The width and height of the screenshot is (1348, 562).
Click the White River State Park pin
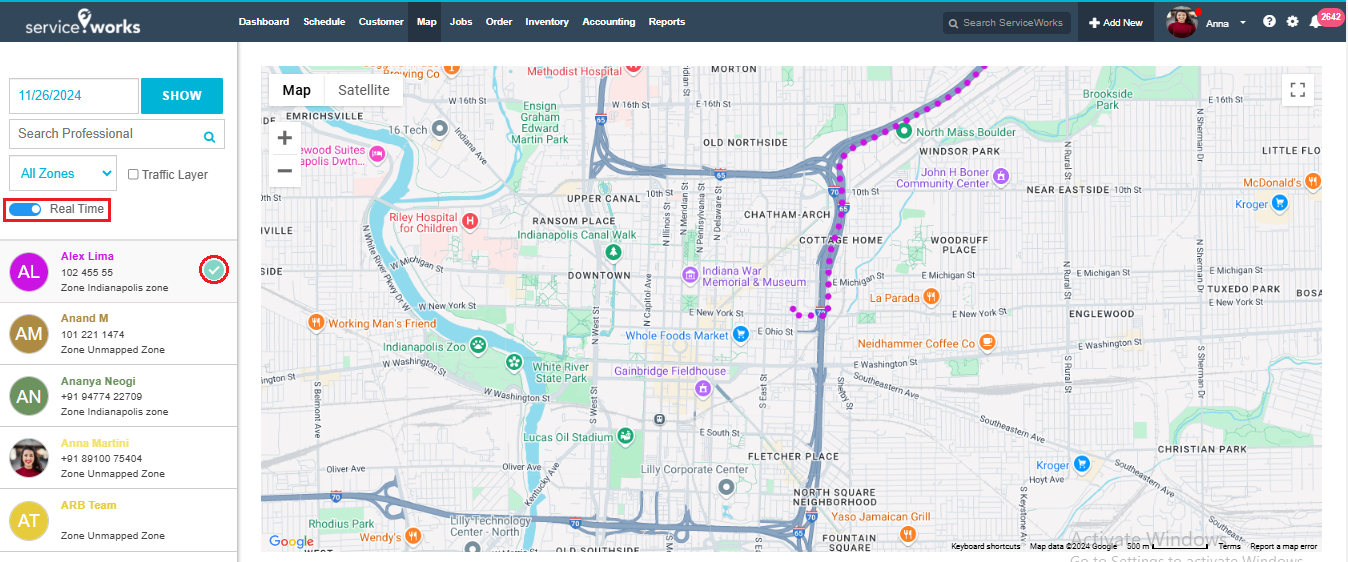coord(514,362)
